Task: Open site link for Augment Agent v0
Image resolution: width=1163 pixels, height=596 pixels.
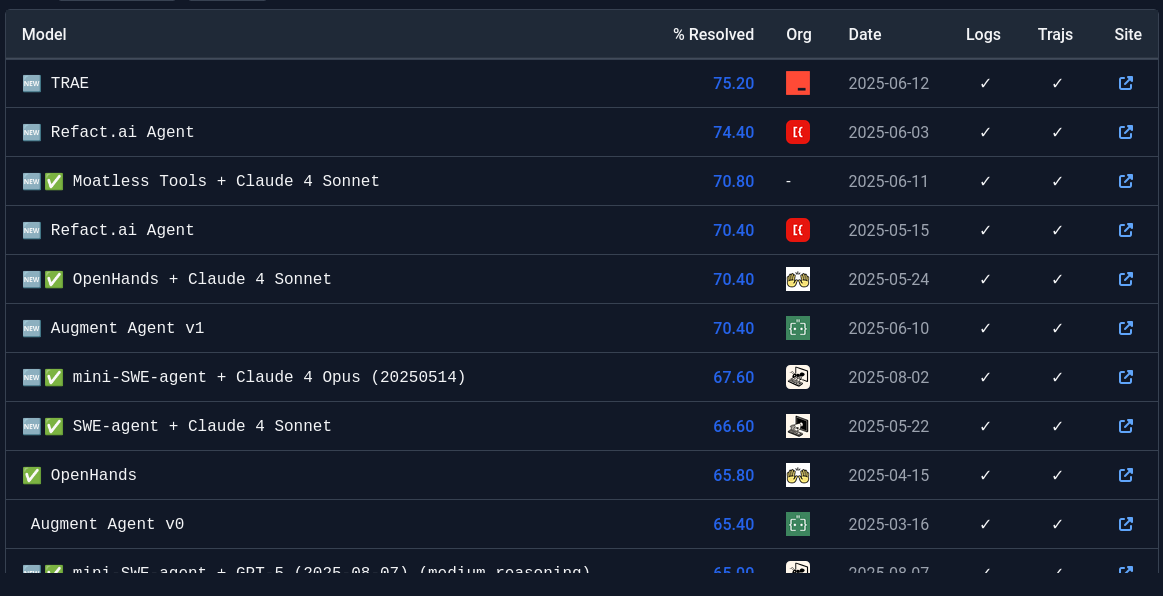Action: tap(1125, 523)
